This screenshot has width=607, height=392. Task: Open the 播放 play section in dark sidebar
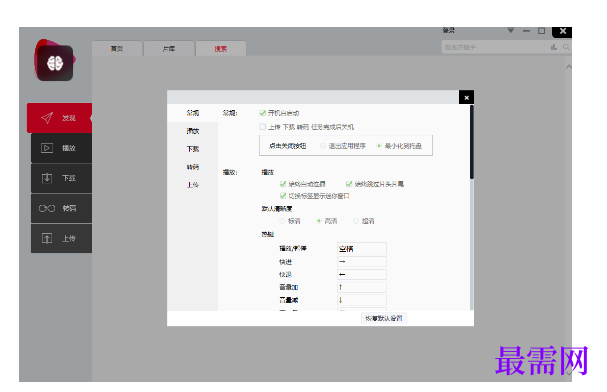(61, 148)
